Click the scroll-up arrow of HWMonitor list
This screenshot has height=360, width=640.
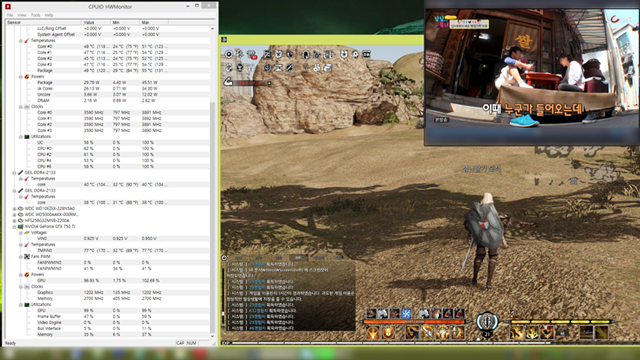[212, 29]
